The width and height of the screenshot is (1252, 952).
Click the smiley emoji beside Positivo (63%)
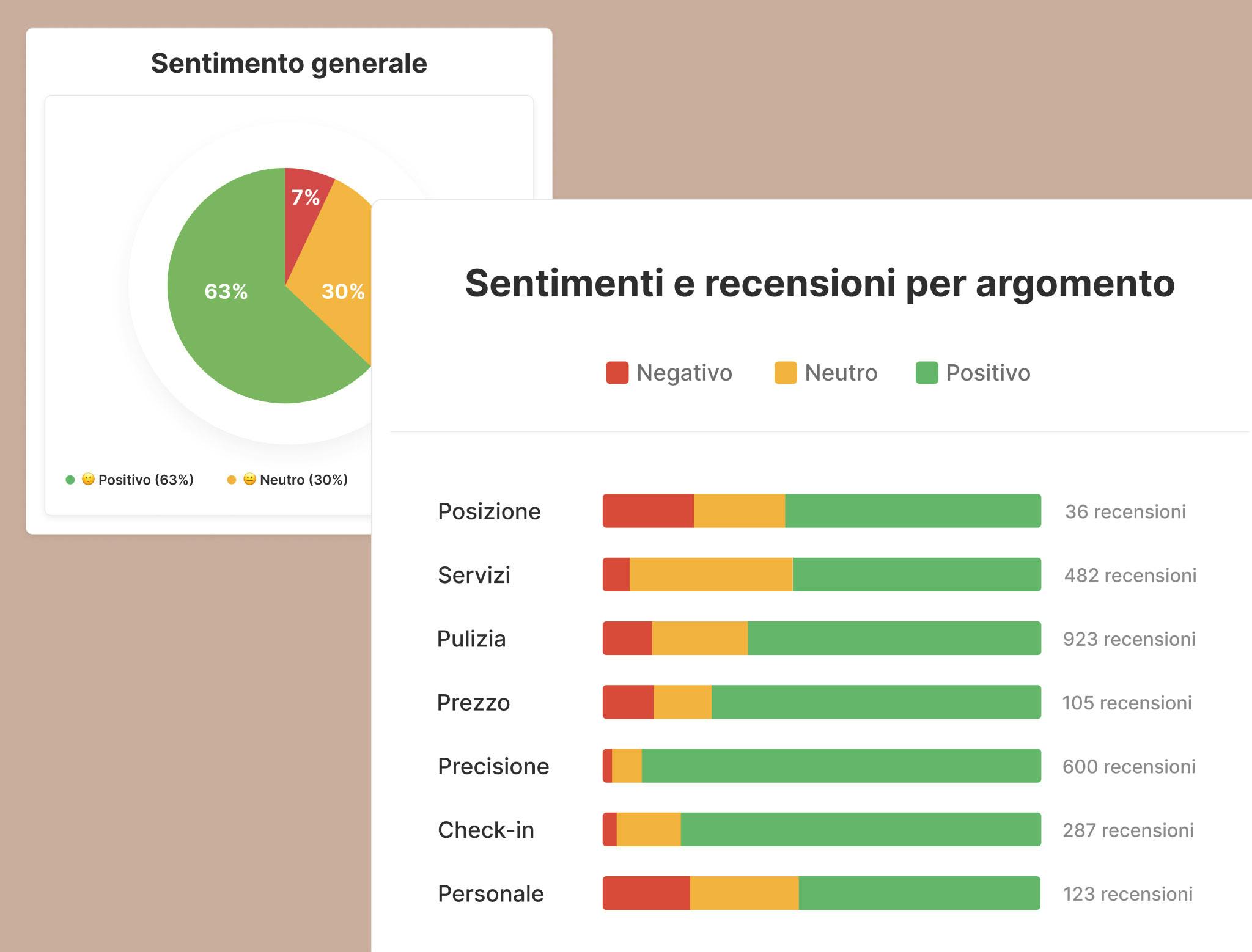click(x=88, y=479)
